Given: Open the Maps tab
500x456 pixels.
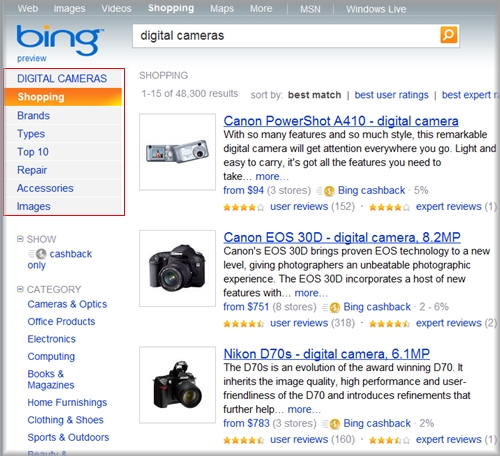Looking at the screenshot, I should [222, 9].
